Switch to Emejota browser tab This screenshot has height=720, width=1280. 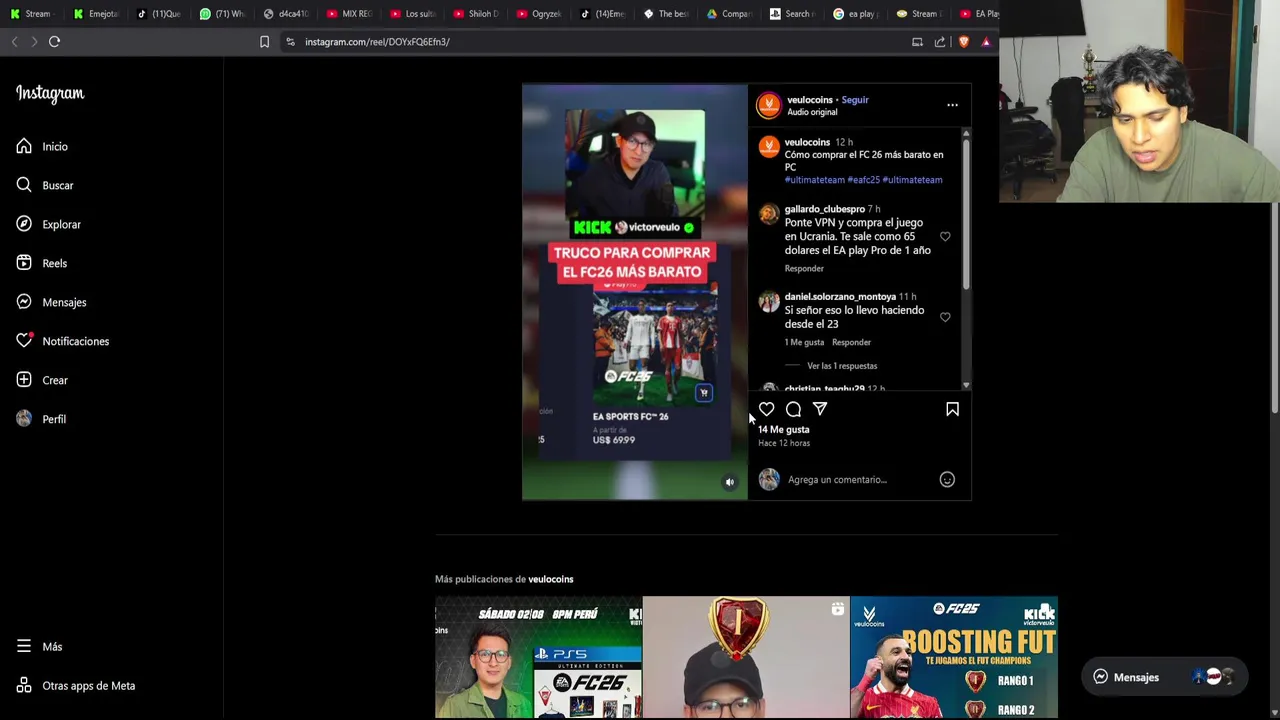coord(97,14)
